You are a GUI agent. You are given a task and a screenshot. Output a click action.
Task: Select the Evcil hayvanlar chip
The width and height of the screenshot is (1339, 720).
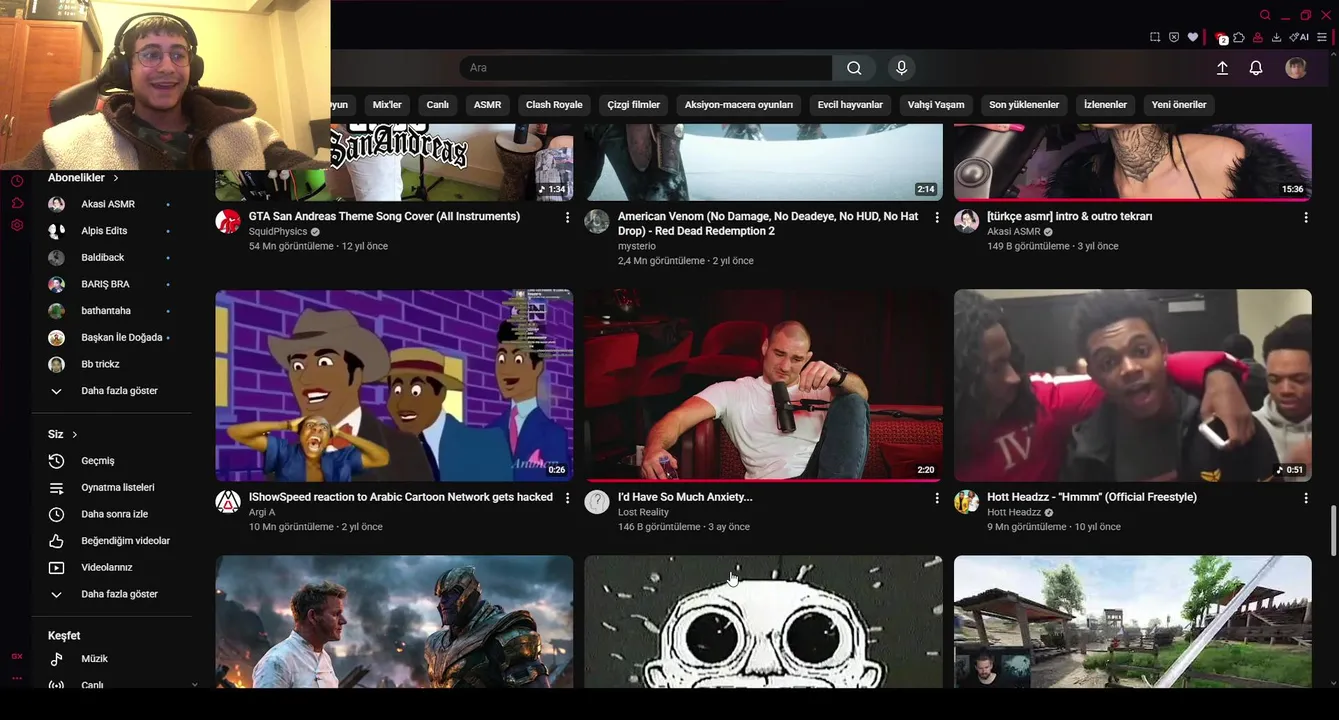(850, 105)
